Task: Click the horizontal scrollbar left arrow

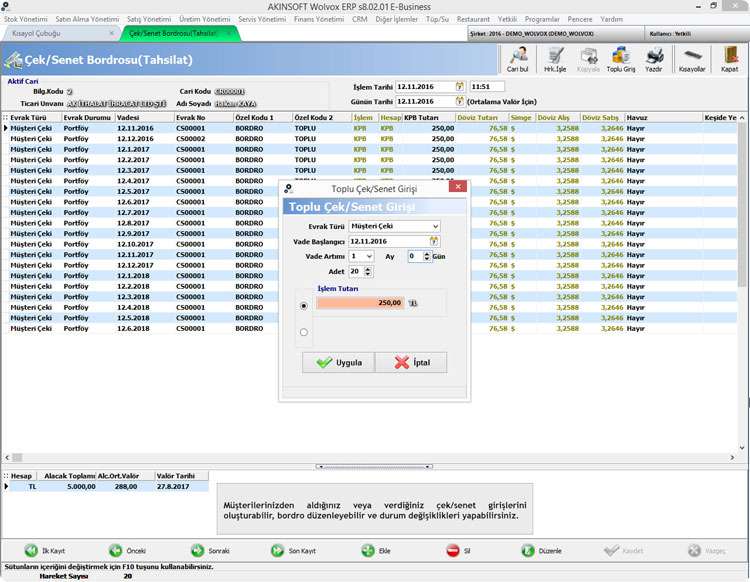Action: pyautogui.click(x=7, y=457)
